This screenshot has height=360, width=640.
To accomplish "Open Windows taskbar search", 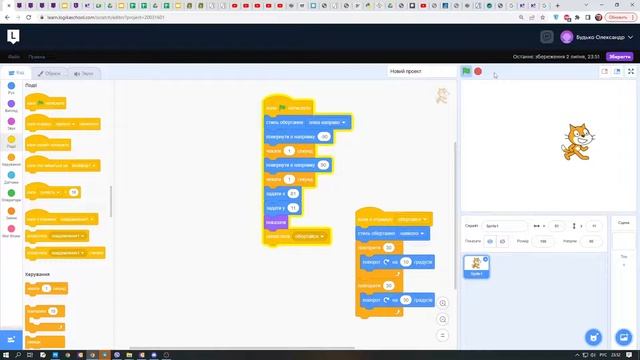I will pos(18,355).
